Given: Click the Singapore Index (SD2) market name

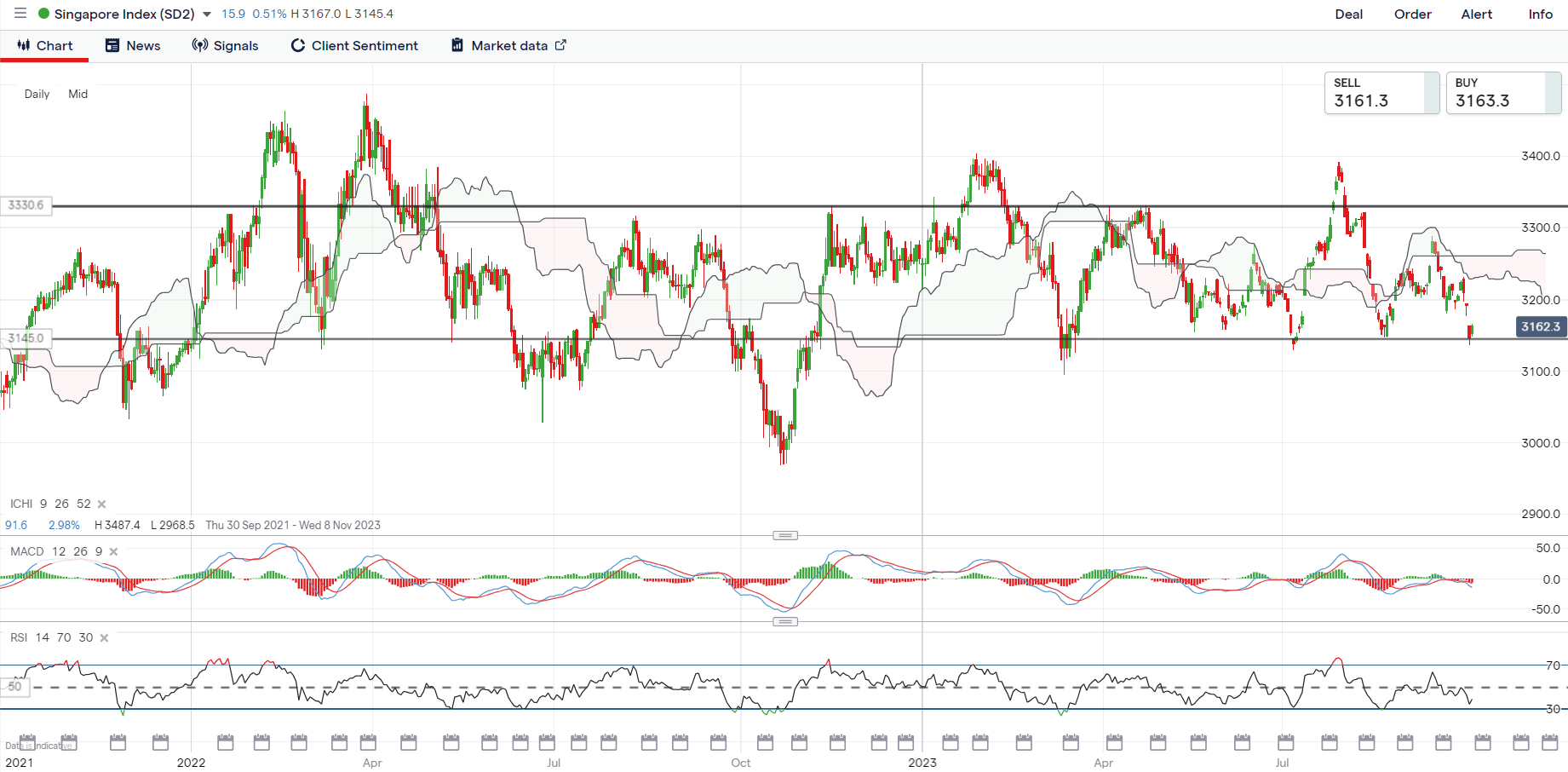Looking at the screenshot, I should (124, 14).
